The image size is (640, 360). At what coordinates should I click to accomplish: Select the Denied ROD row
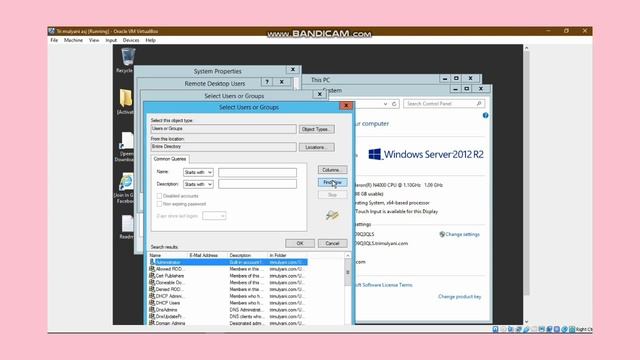point(228,289)
